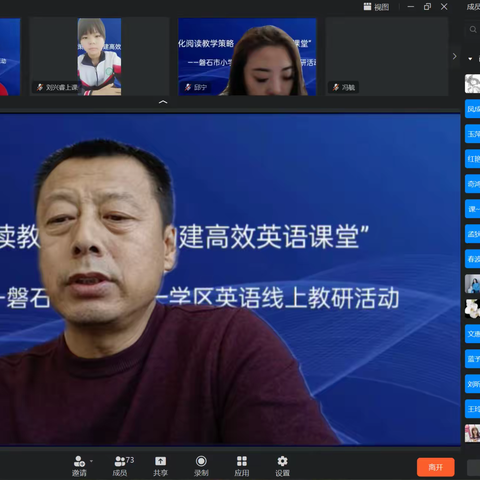The height and width of the screenshot is (480, 480).
Task: Collapse the member list group triangle
Action: pos(470,59)
